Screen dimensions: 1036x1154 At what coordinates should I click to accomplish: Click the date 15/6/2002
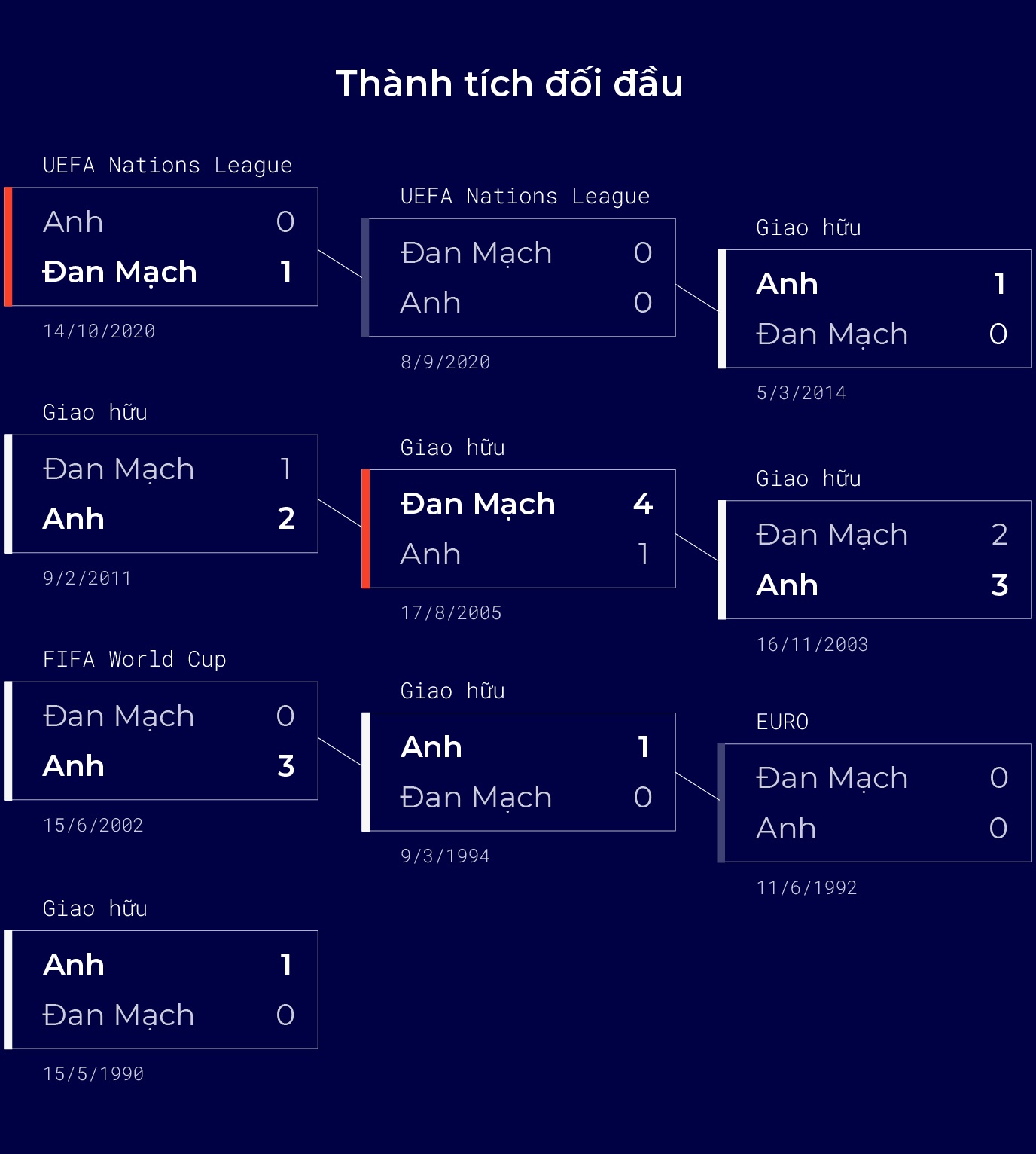[x=93, y=826]
